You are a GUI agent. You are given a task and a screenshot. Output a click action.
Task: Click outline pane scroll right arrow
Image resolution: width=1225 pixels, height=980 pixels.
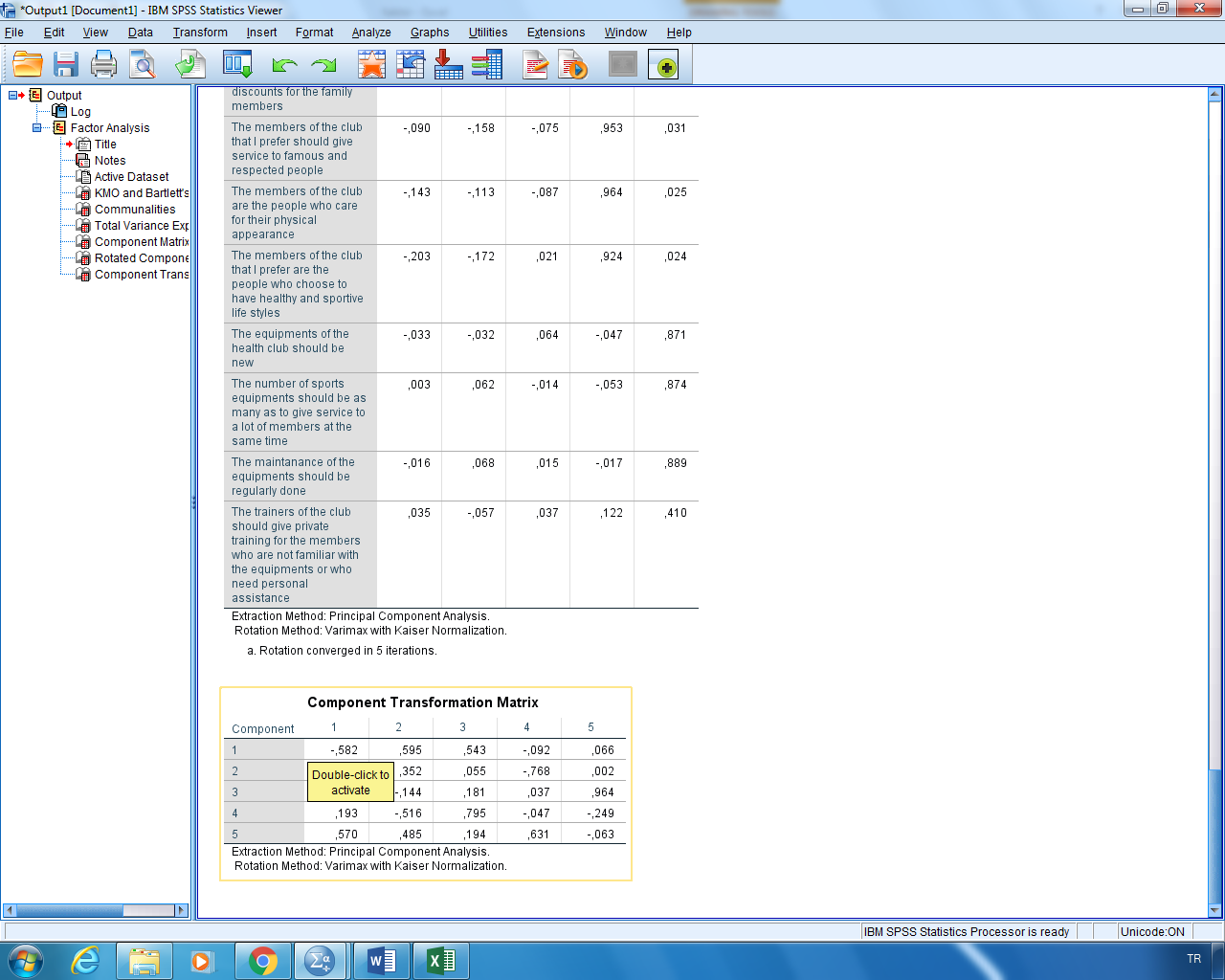[181, 910]
